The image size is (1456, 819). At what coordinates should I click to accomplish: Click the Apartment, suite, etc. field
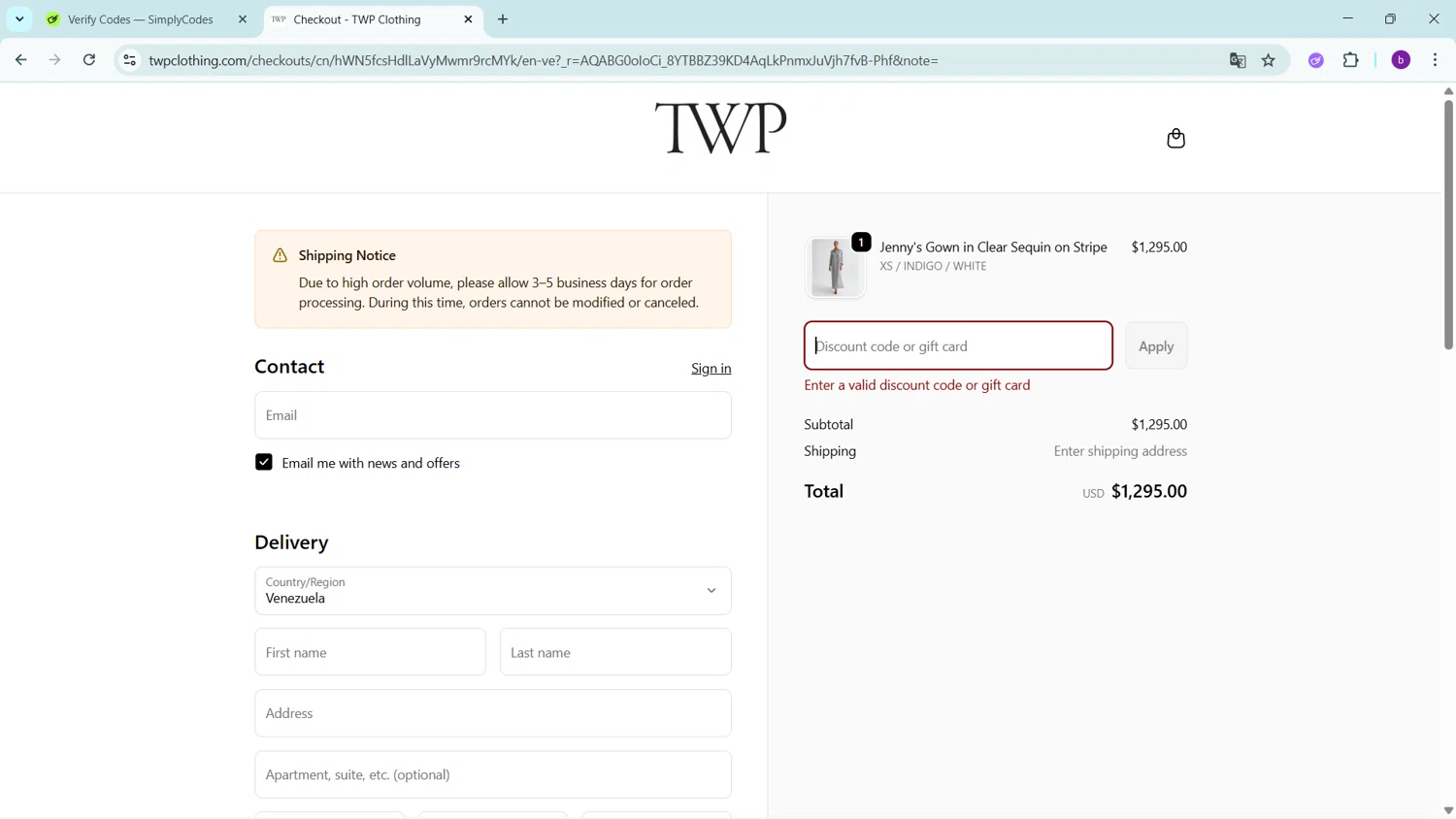pyautogui.click(x=493, y=774)
